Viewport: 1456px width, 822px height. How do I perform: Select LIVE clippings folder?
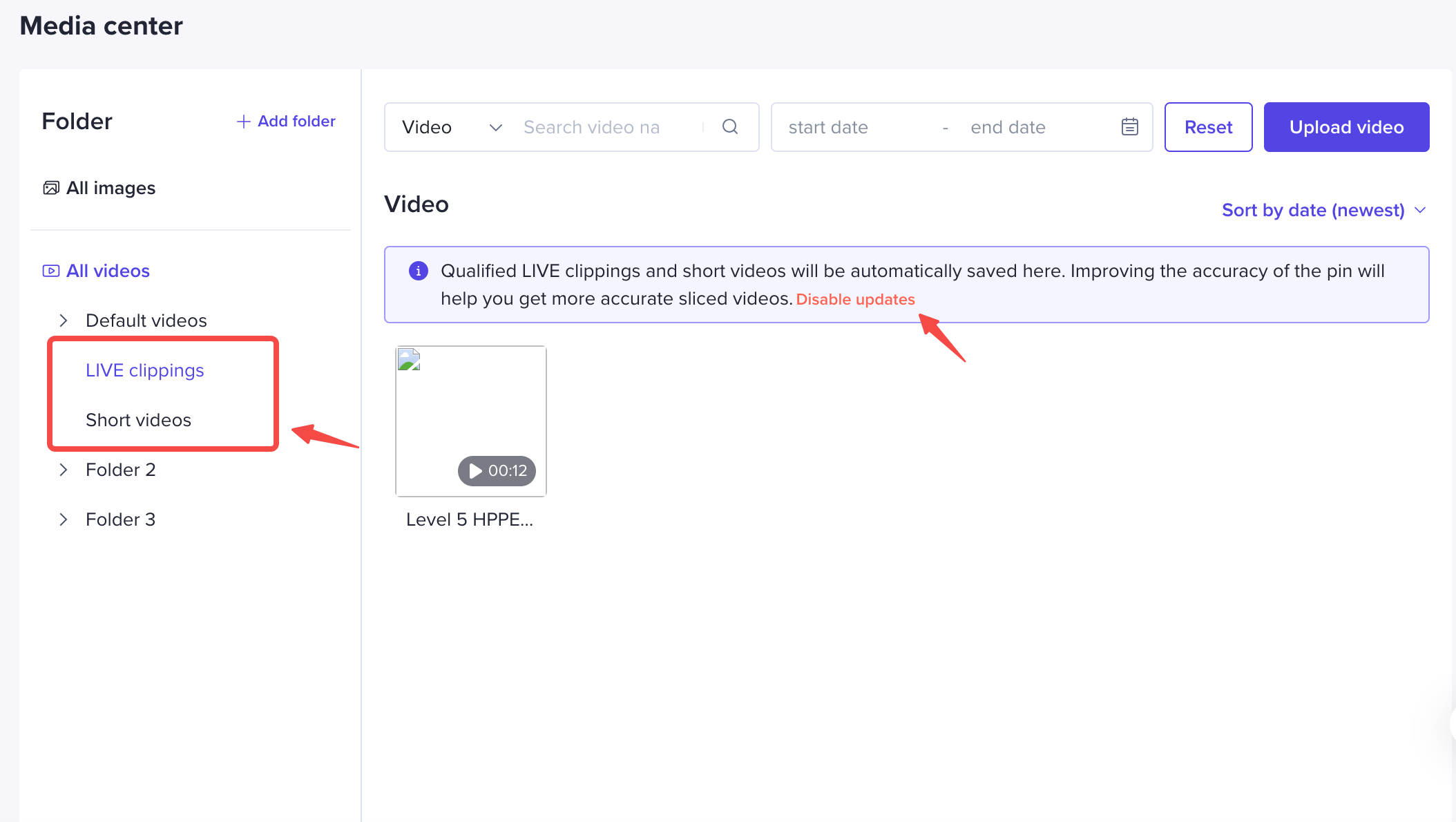[x=144, y=370]
